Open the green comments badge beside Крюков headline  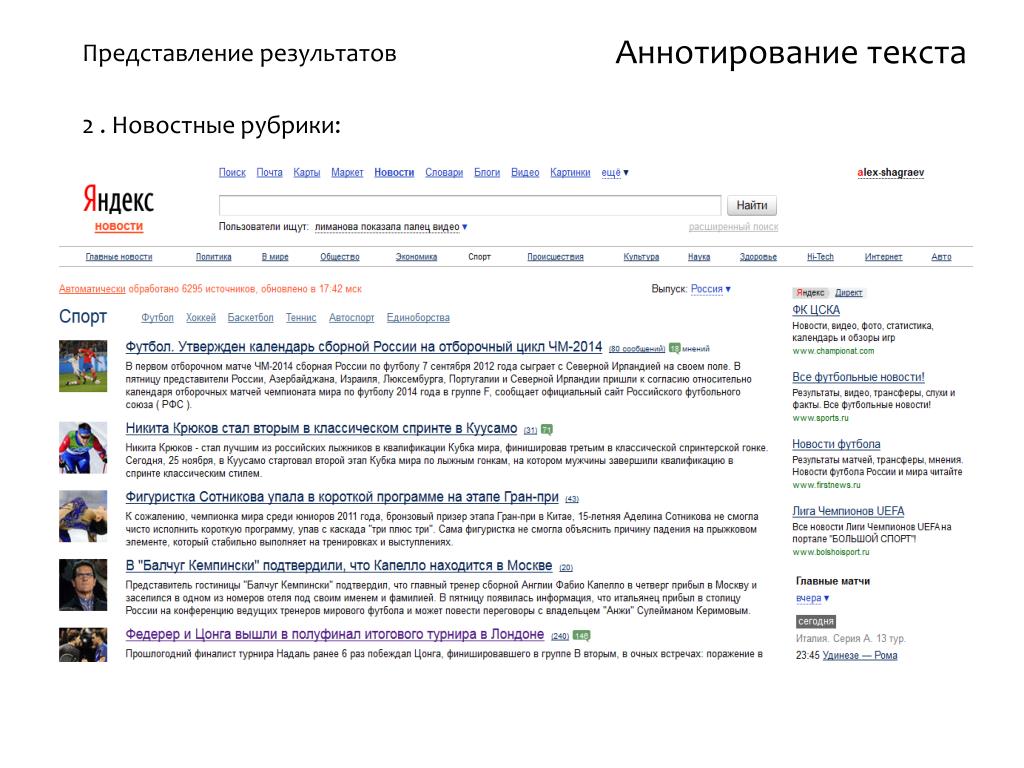coord(547,430)
